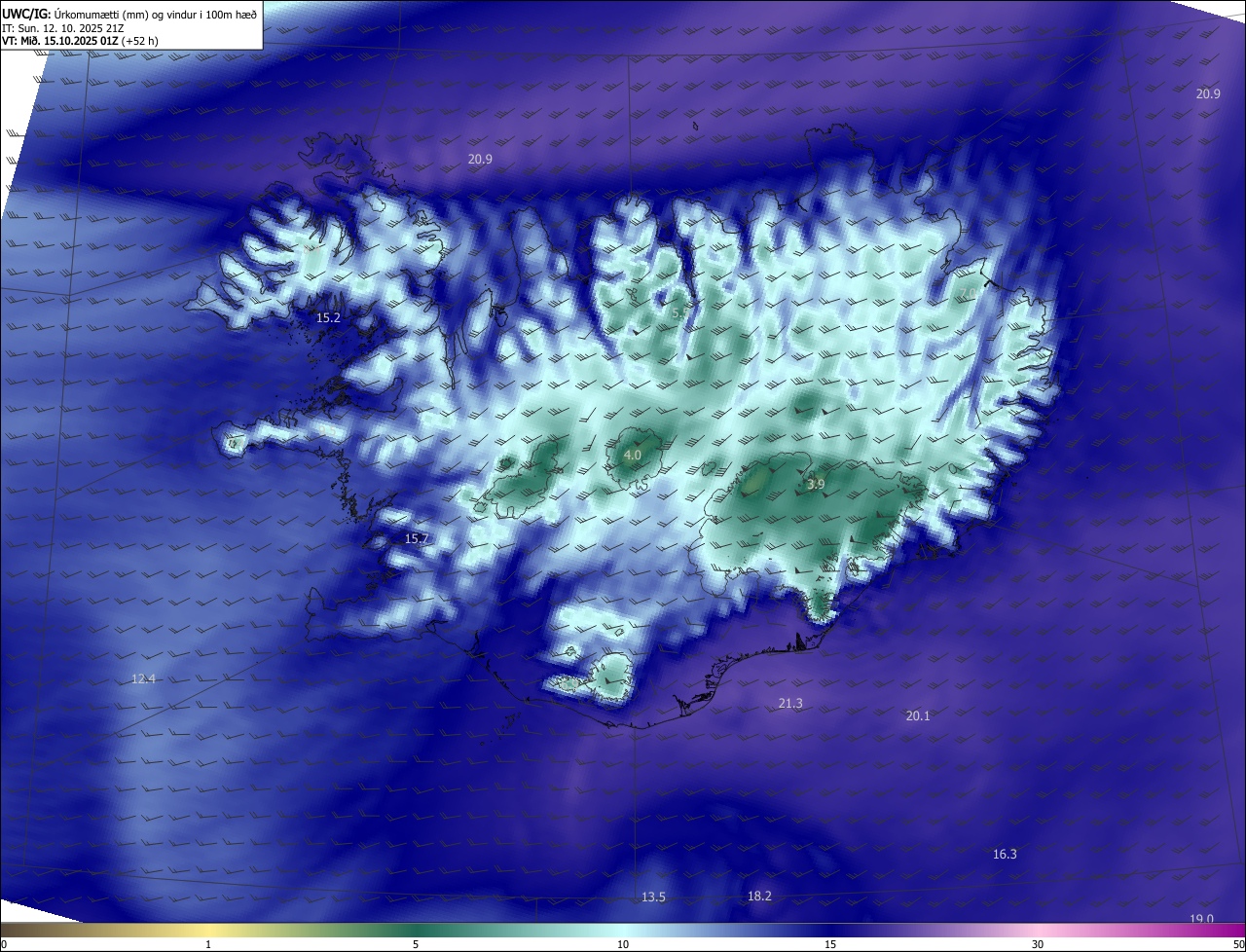Click the 12.4 value over the southwest ocean
The height and width of the screenshot is (952, 1246).
click(143, 678)
